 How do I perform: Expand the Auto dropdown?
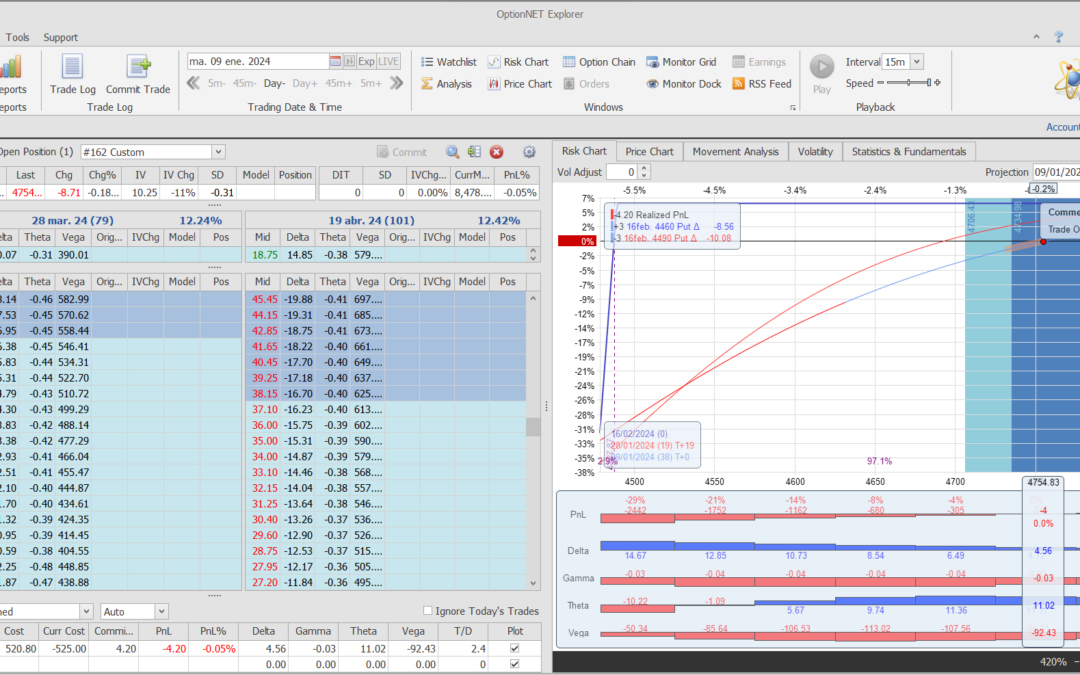[161, 611]
